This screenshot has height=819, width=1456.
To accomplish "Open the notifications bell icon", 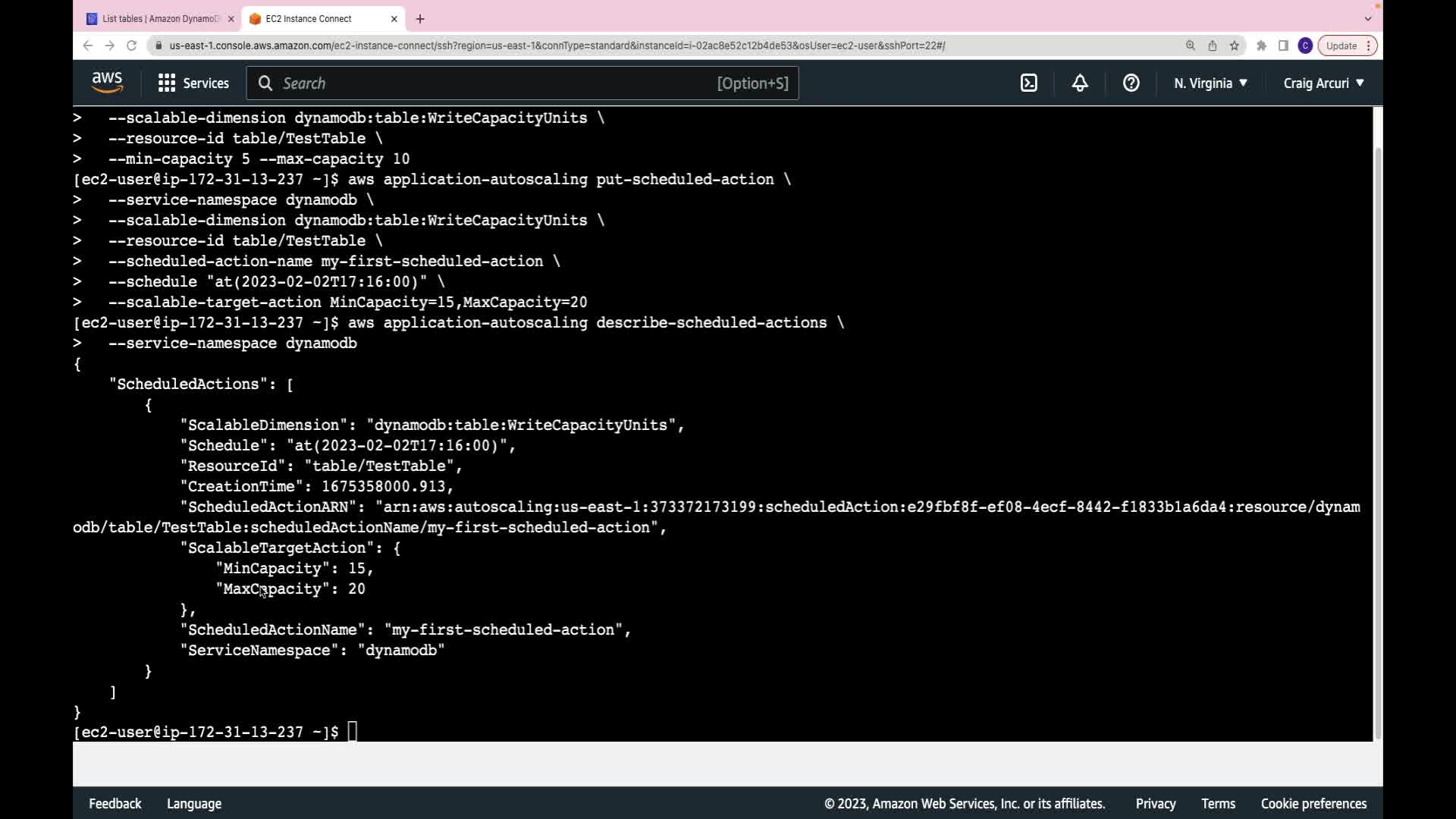I will (x=1080, y=83).
